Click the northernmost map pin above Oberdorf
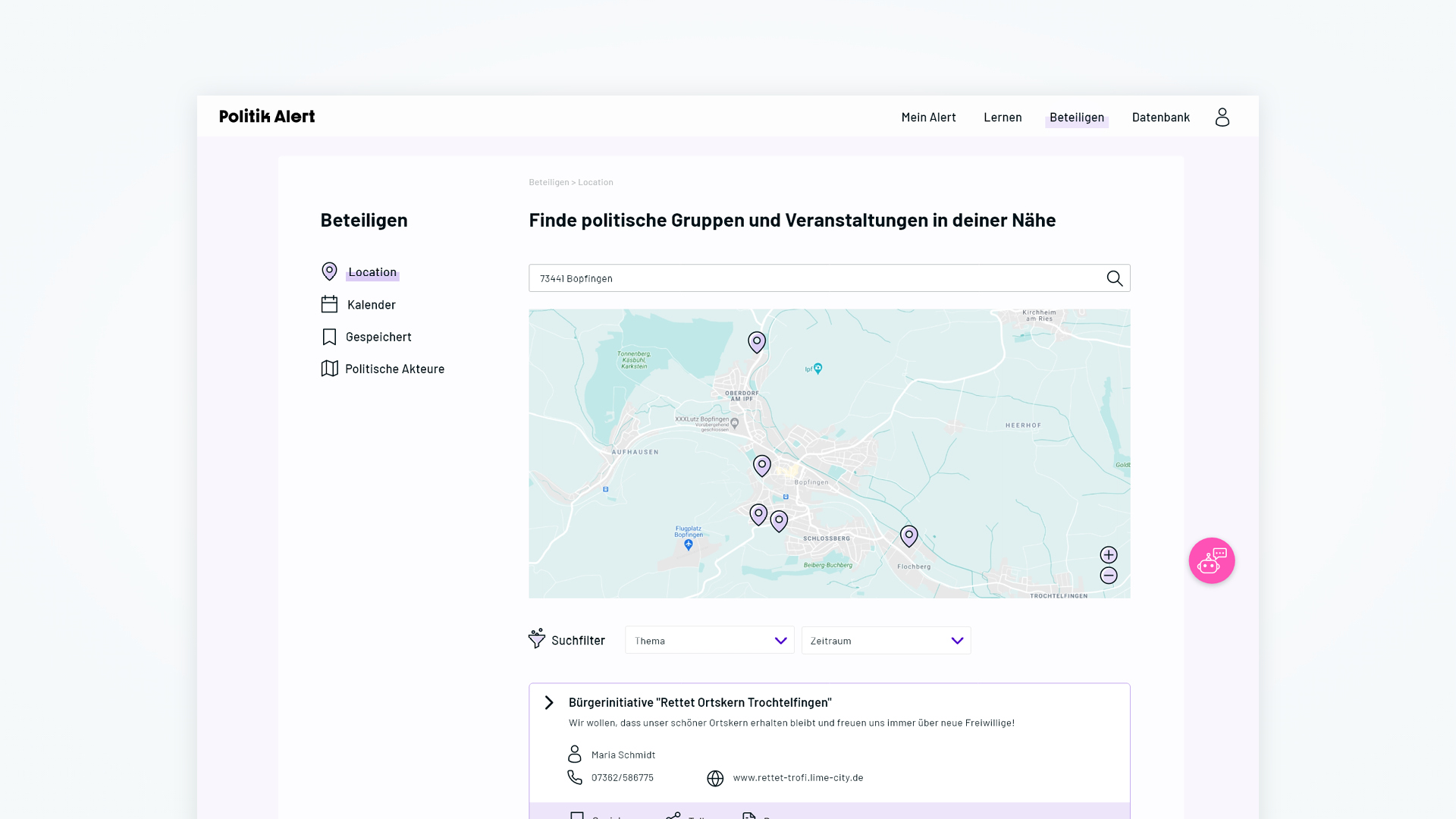 click(756, 342)
